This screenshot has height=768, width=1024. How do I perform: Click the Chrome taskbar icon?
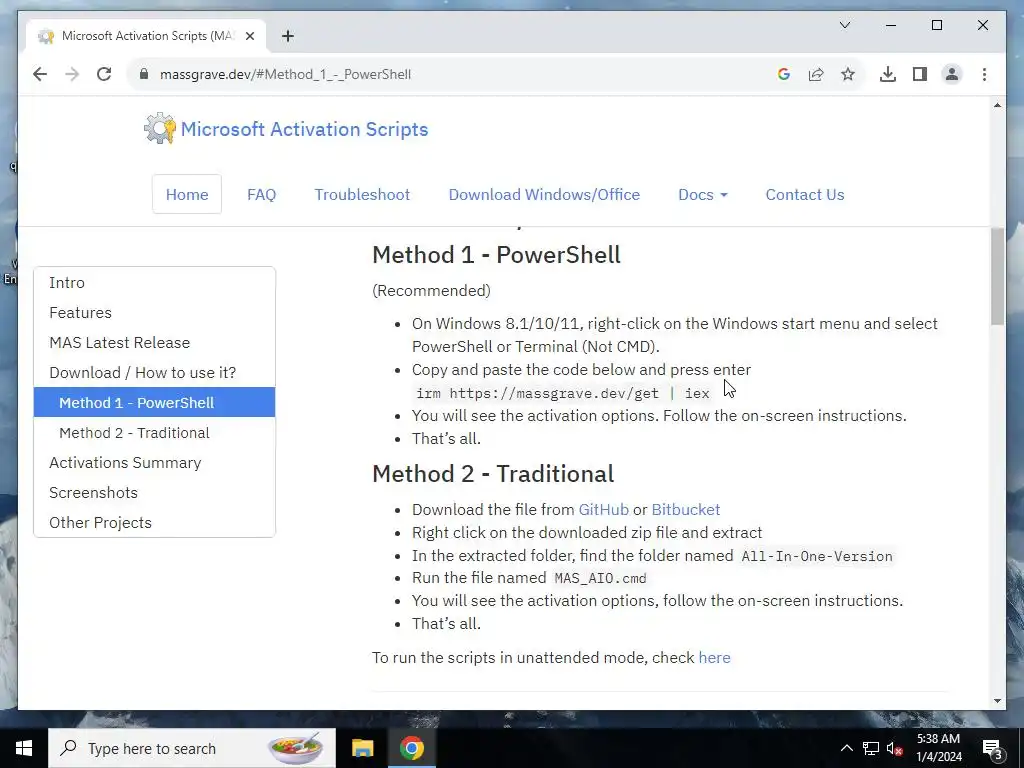pyautogui.click(x=411, y=748)
